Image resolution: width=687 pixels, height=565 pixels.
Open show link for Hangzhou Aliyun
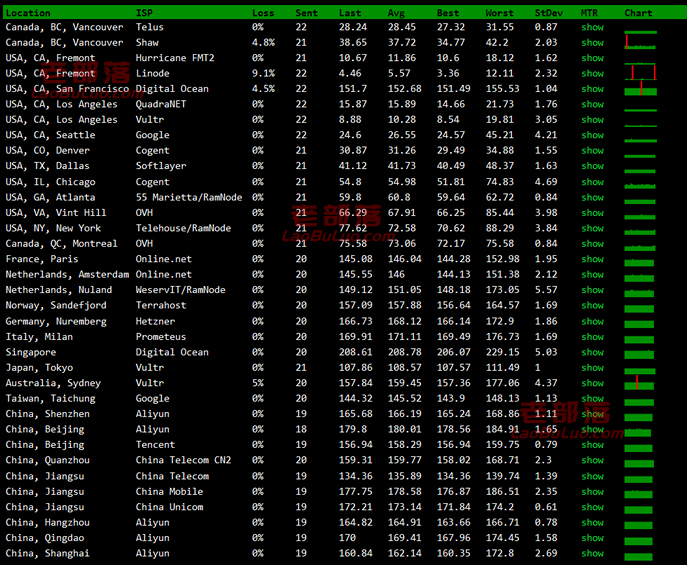592,522
